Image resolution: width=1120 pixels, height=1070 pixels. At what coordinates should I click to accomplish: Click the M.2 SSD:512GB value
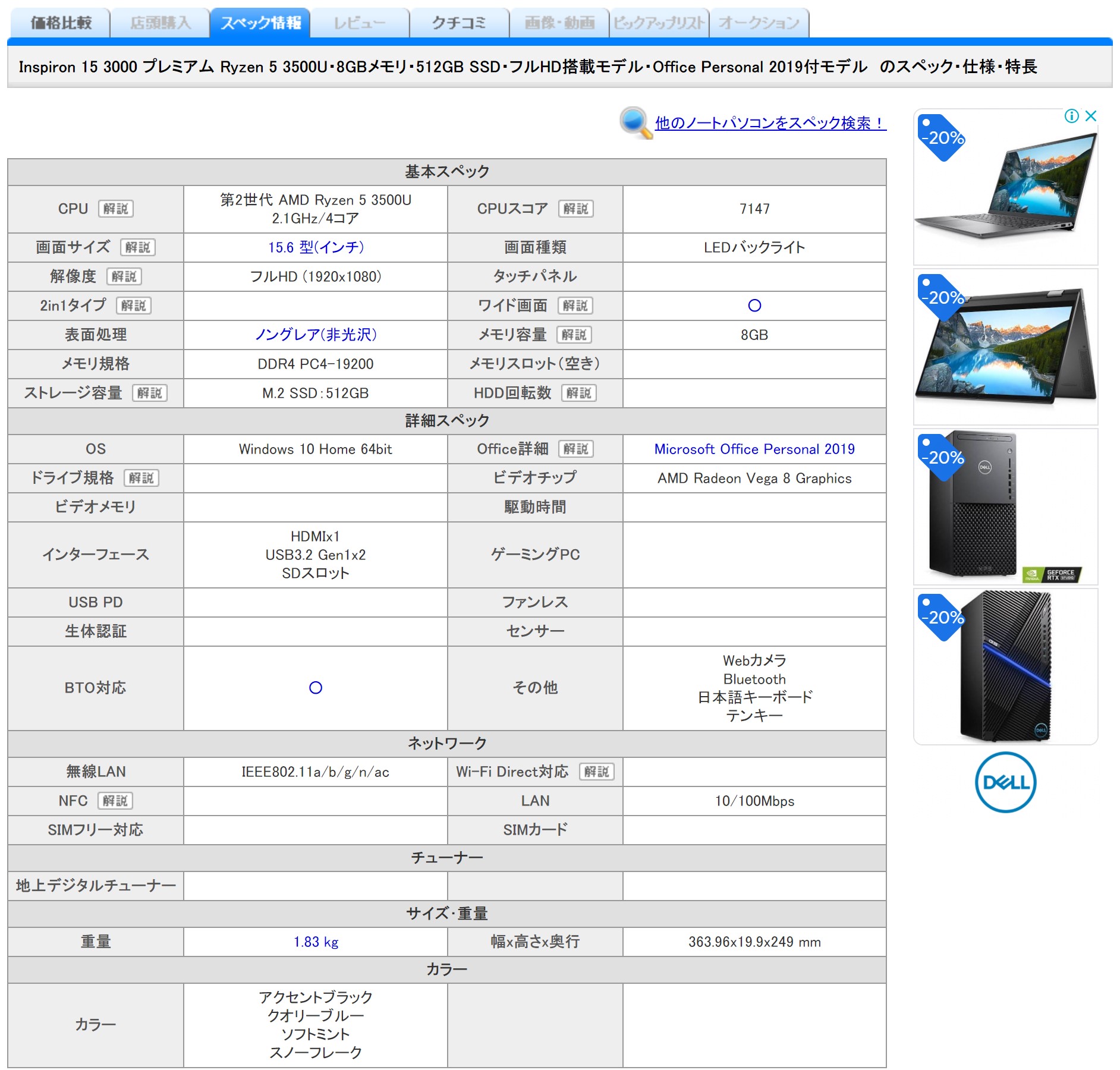click(316, 393)
